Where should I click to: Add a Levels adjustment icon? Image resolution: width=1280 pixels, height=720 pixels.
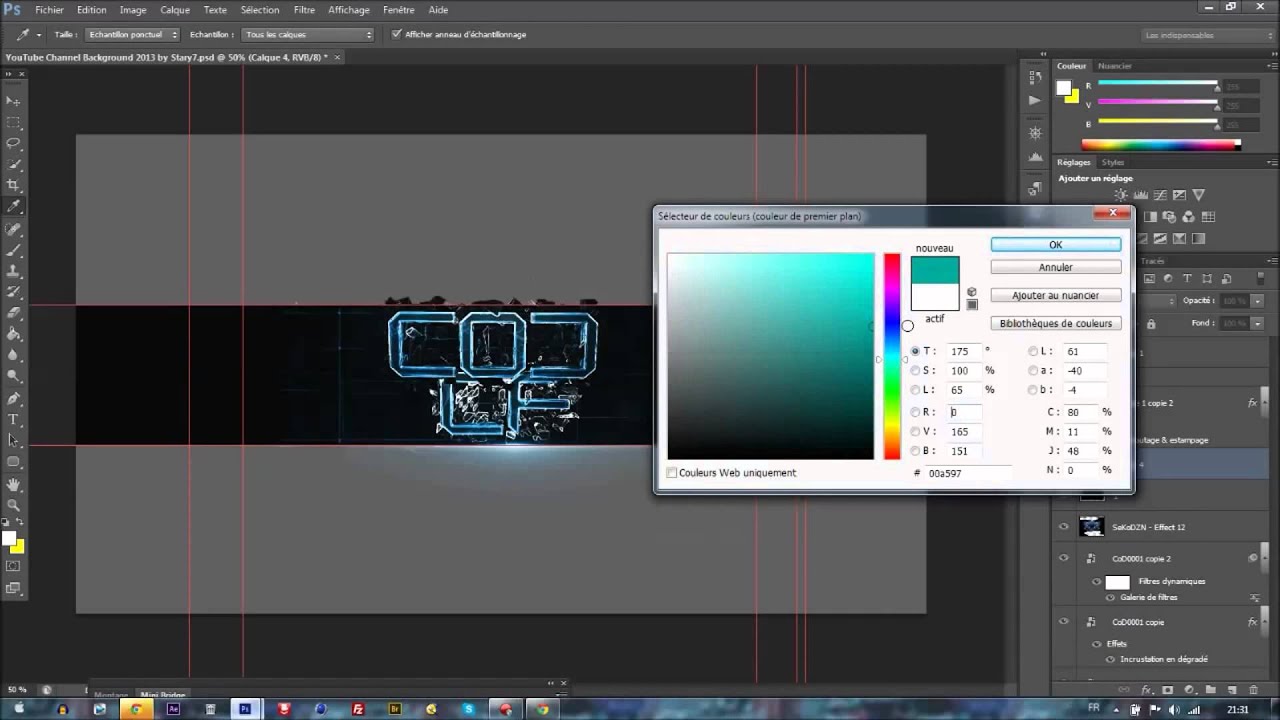point(1141,195)
